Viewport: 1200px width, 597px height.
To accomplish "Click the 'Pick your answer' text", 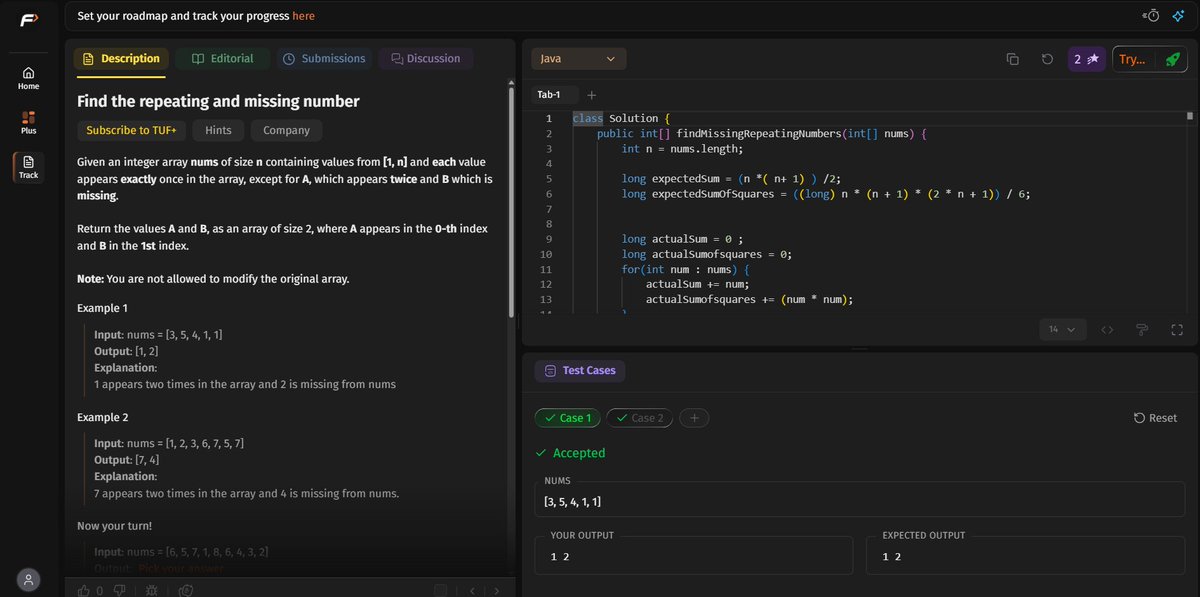I will [x=182, y=569].
